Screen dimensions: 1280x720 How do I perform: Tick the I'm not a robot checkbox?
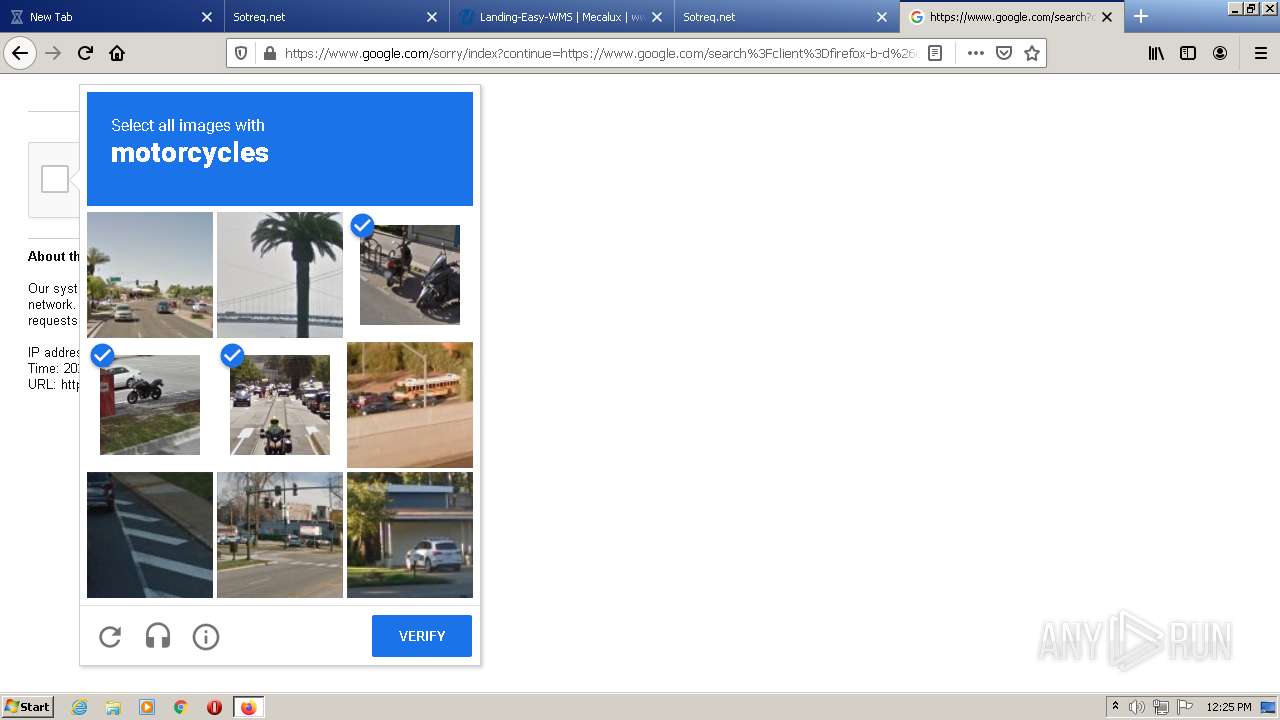[55, 179]
